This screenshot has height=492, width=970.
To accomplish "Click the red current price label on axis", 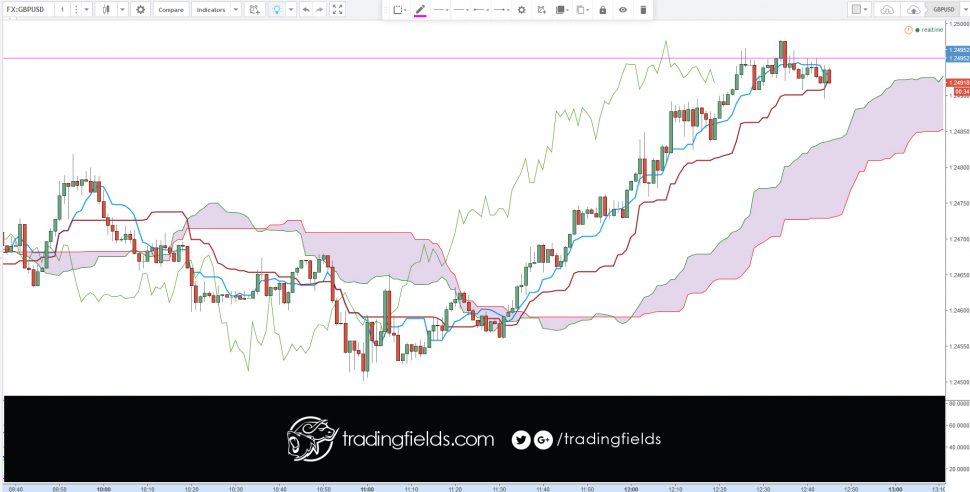I will click(956, 82).
